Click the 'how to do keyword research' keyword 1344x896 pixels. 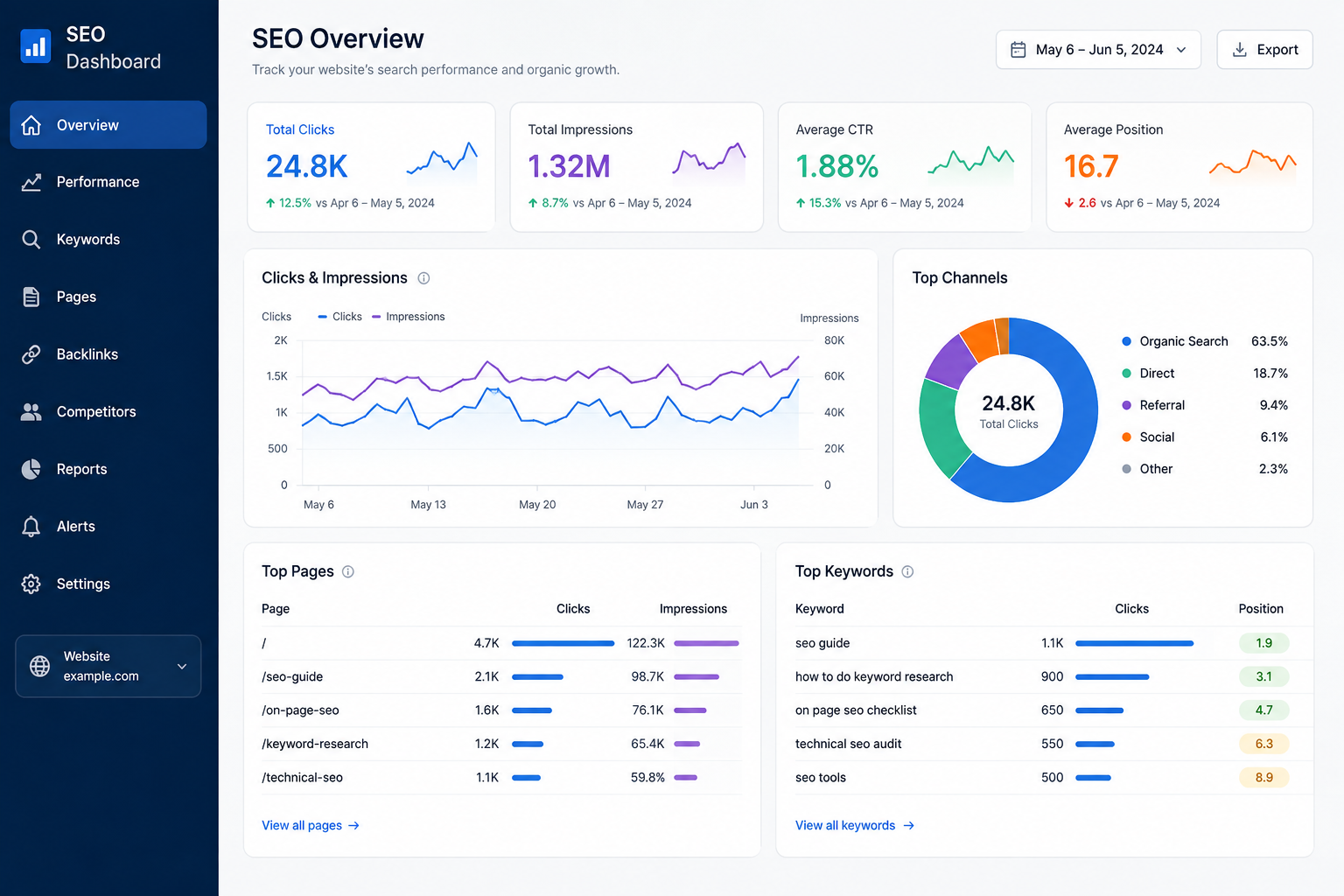point(874,676)
